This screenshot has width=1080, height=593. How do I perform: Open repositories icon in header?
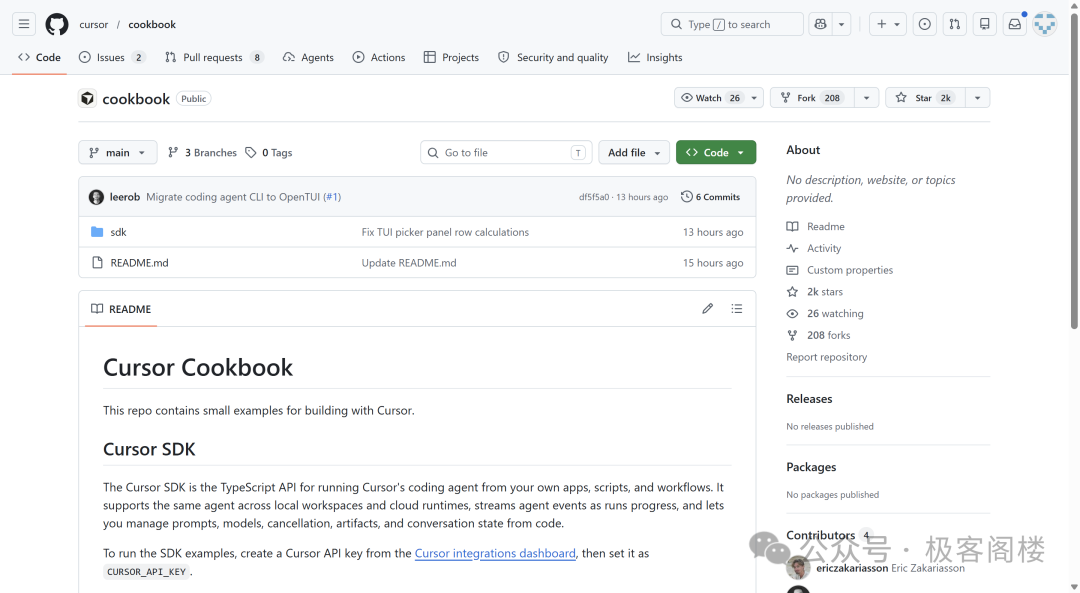985,24
